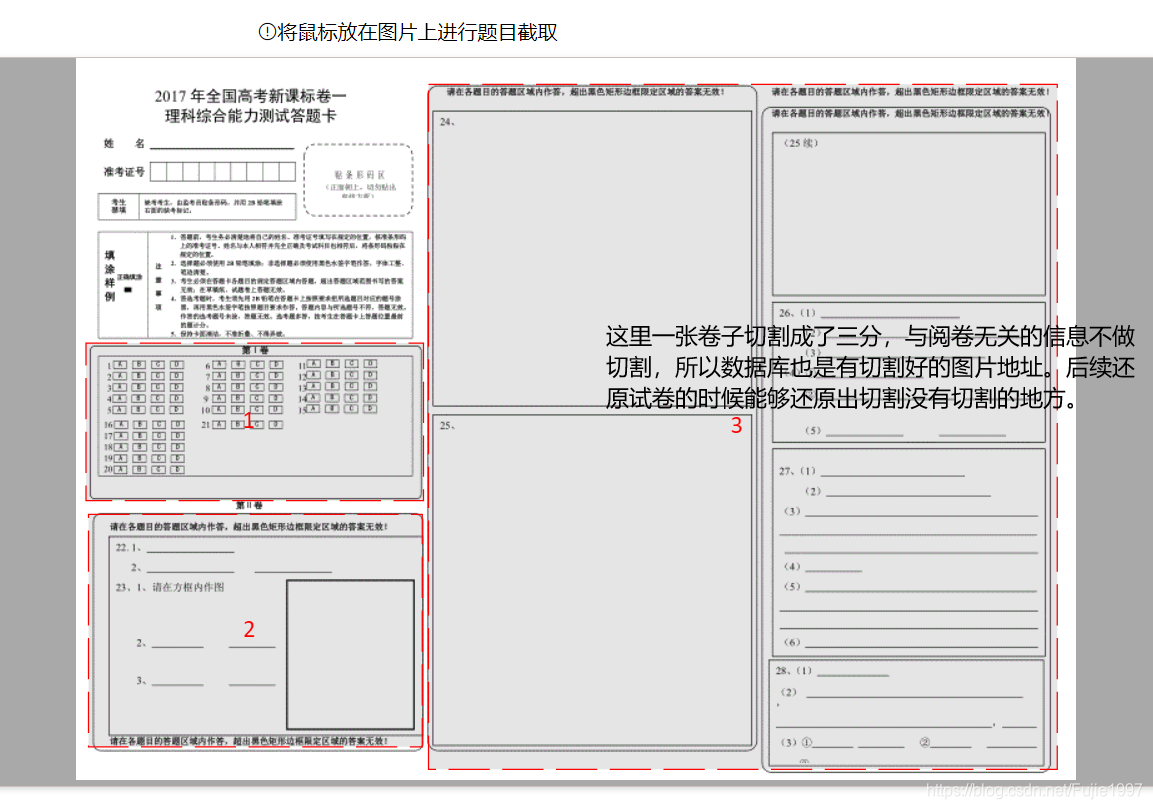Click the 填涂样例 label
The height and width of the screenshot is (809, 1153).
110,276
